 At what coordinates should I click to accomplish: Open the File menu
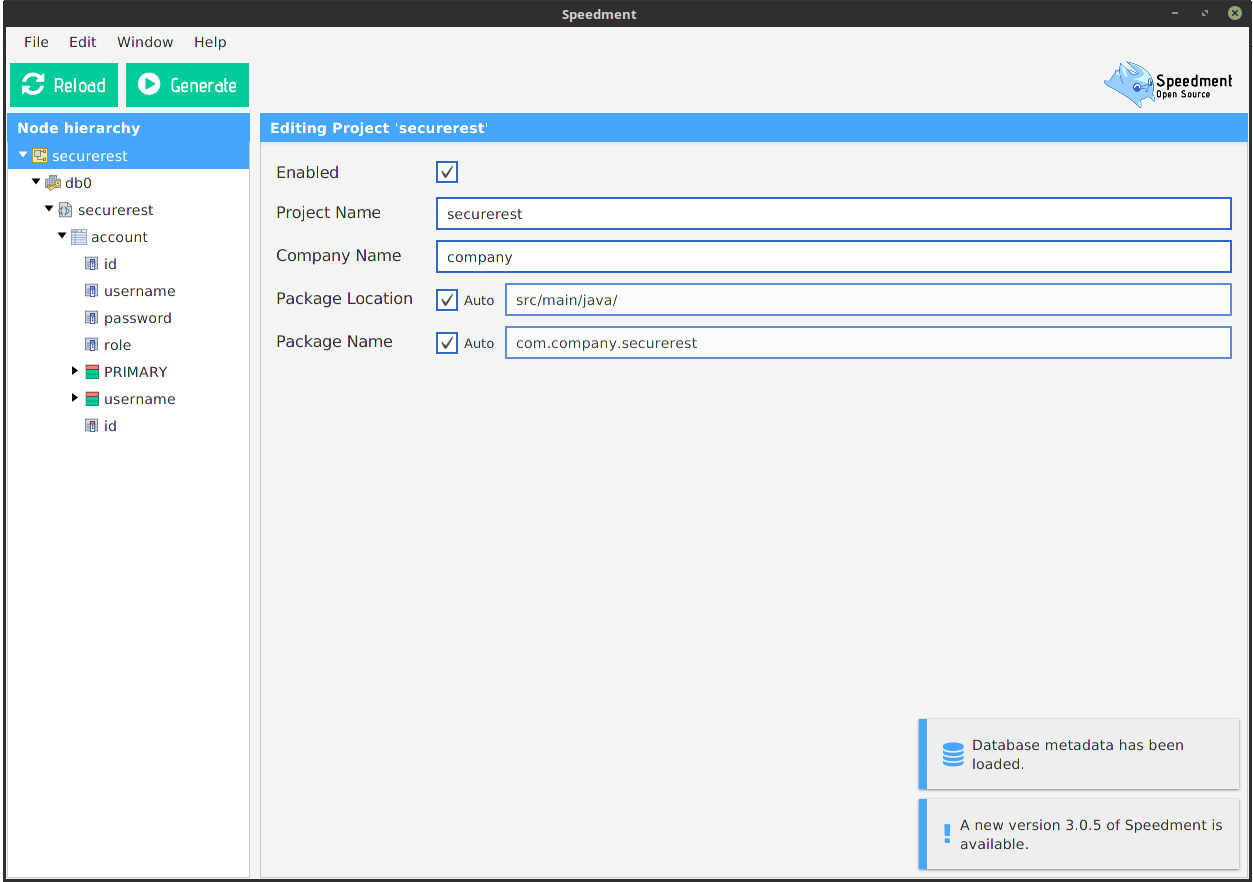click(x=36, y=42)
